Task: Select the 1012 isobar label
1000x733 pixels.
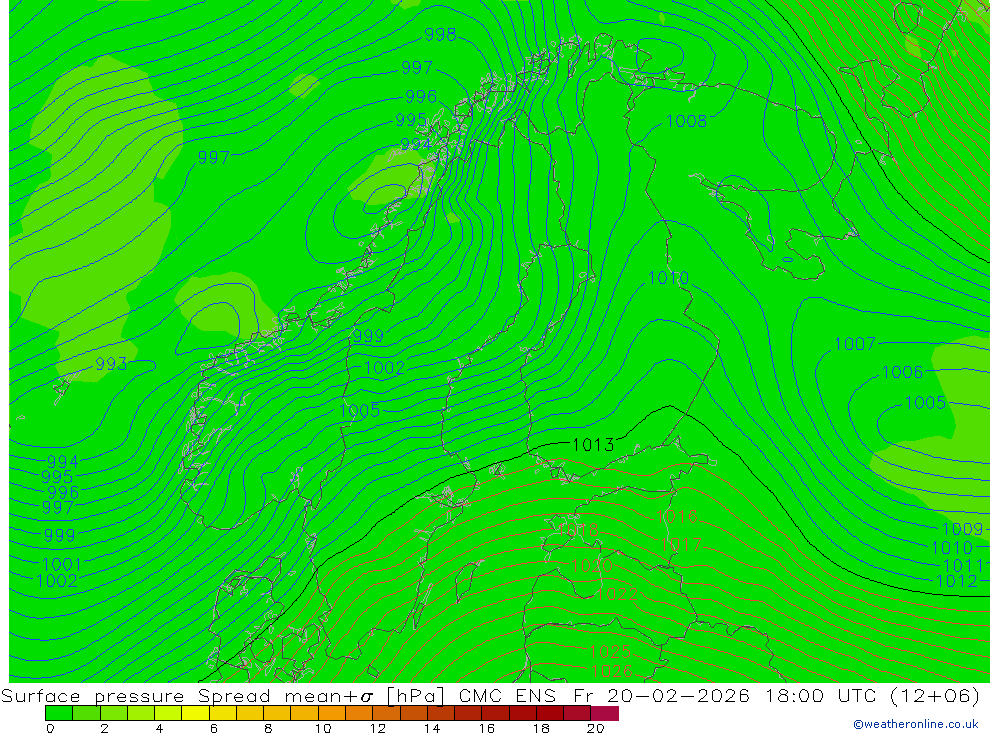Action: pos(956,581)
